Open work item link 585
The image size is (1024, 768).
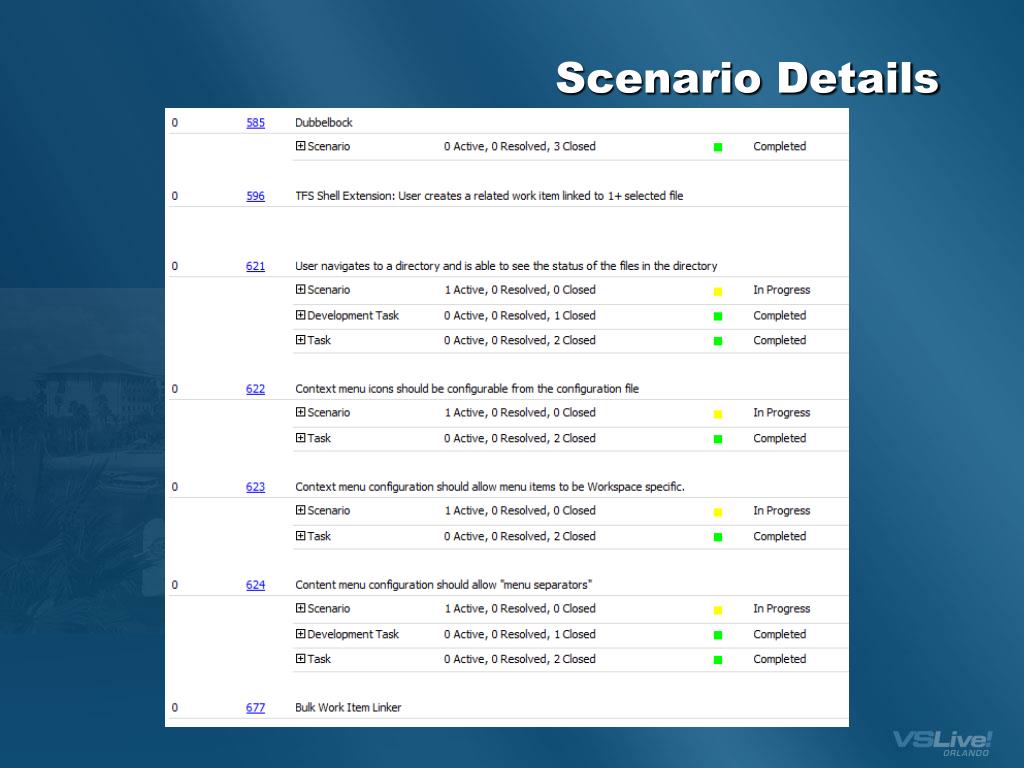point(255,123)
